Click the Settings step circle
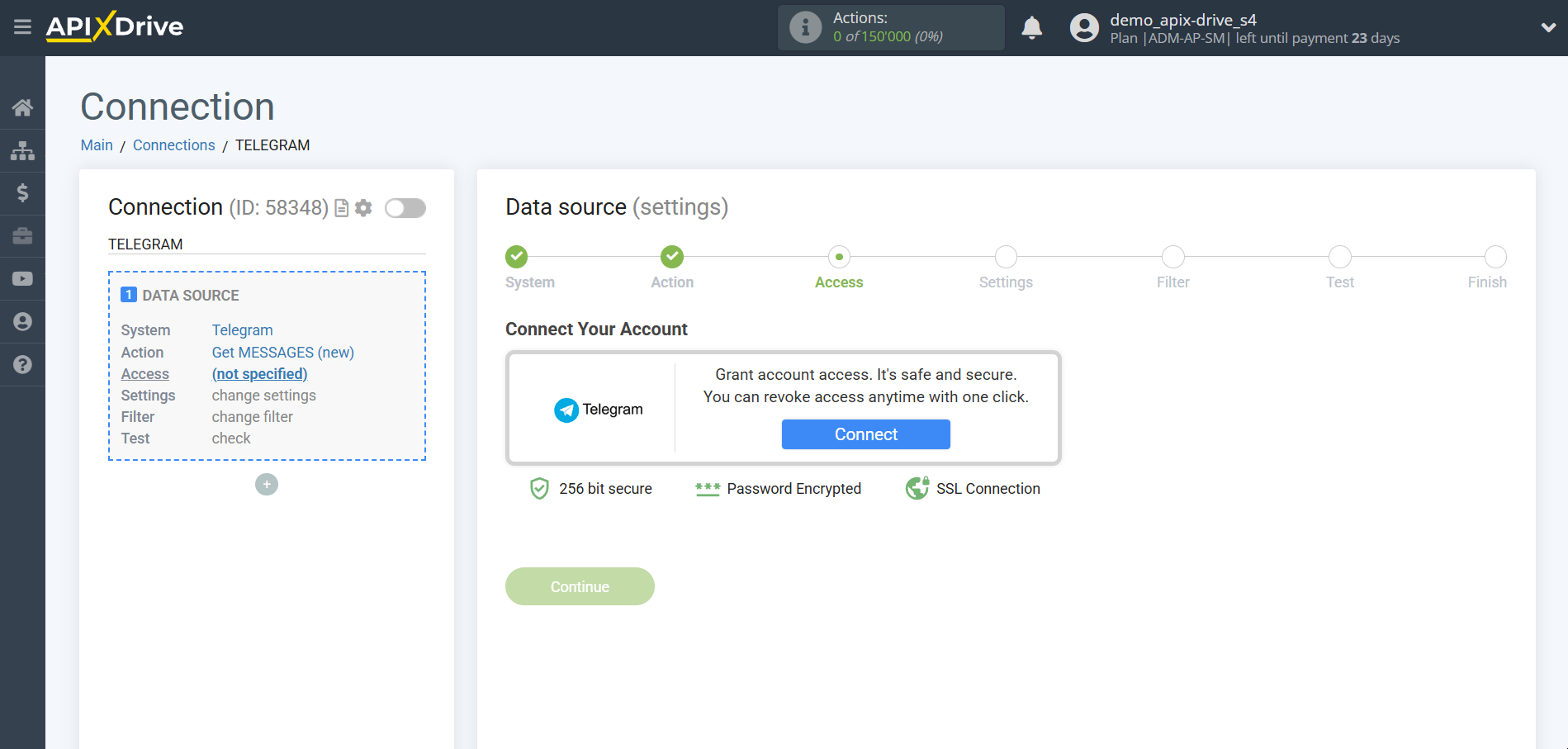 1005,257
